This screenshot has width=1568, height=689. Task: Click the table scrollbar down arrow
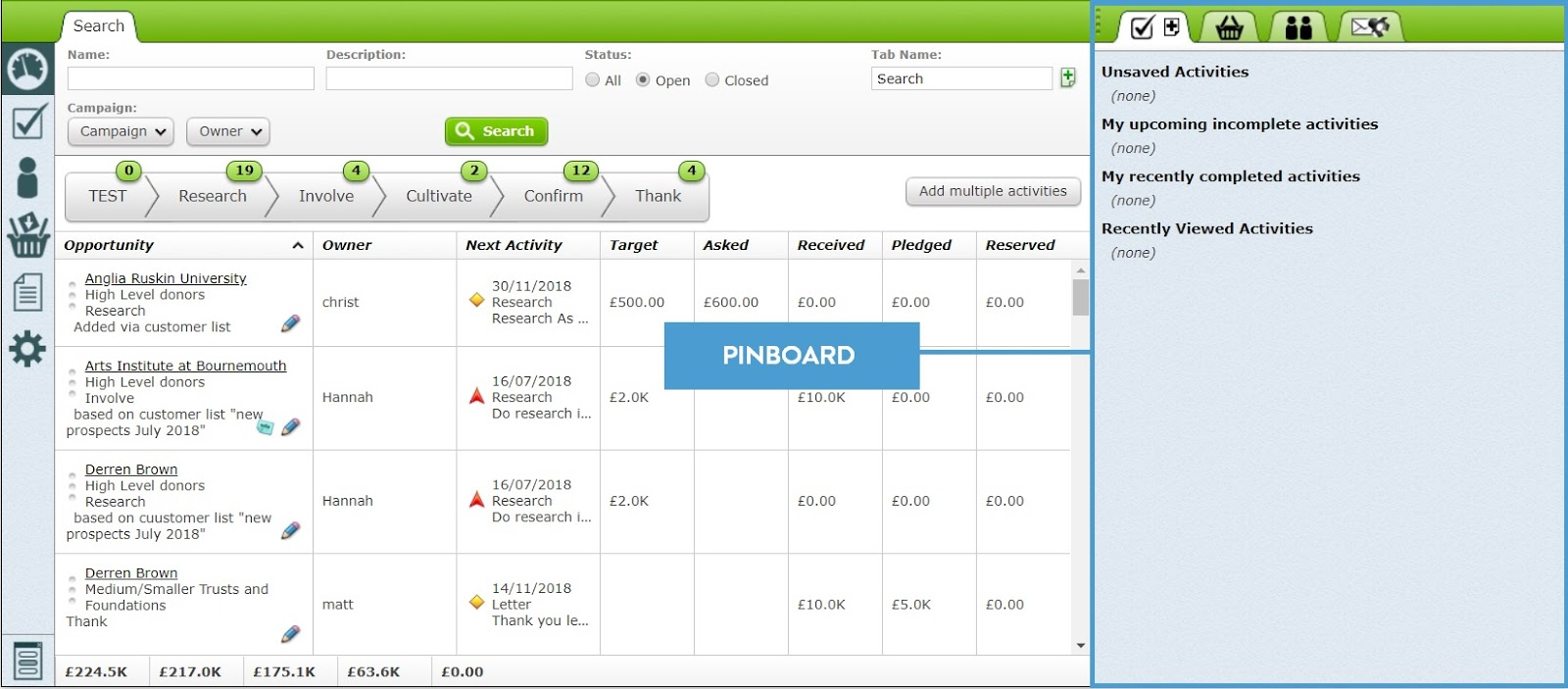point(1080,646)
